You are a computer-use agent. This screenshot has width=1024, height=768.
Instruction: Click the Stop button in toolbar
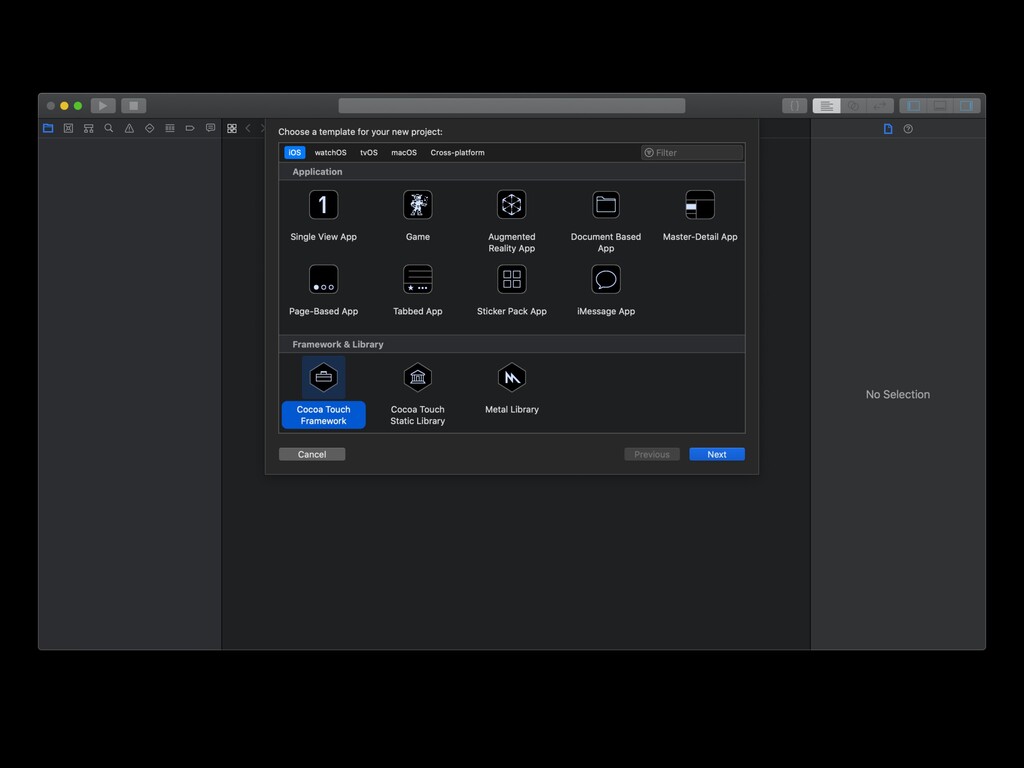(x=134, y=106)
